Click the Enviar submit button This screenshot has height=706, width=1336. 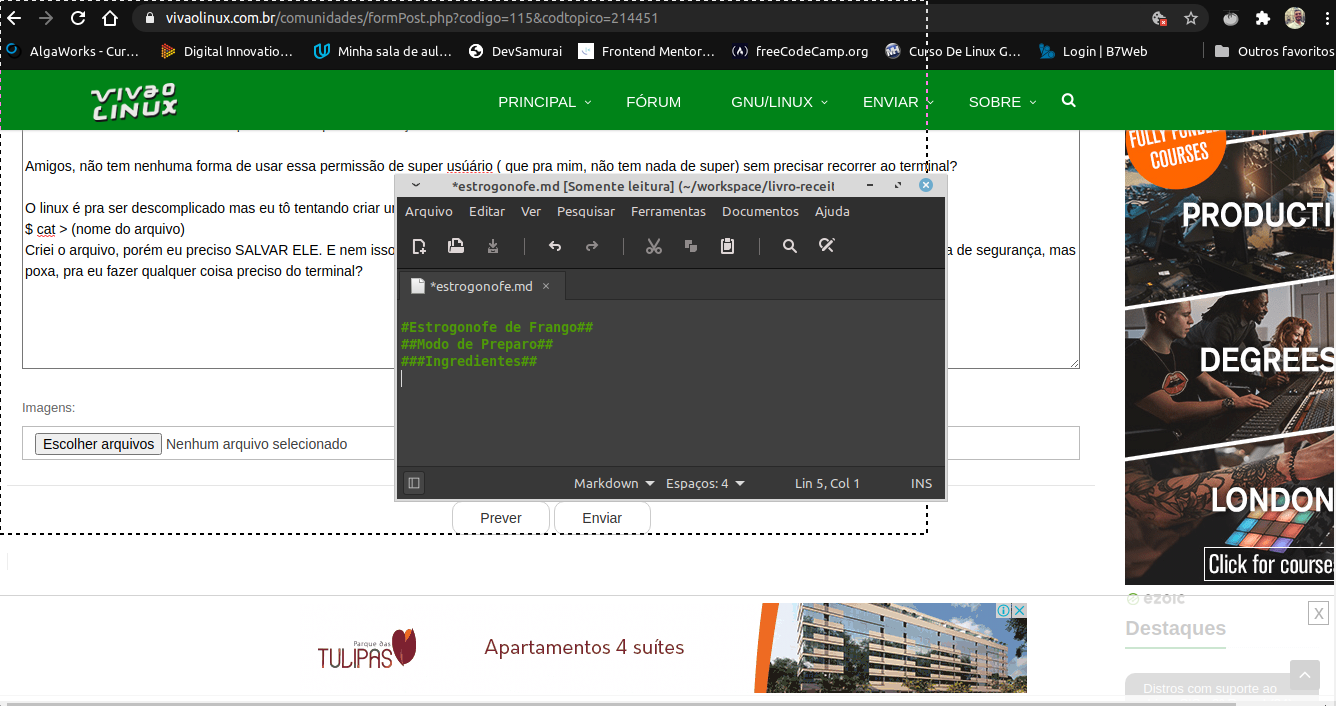(602, 518)
